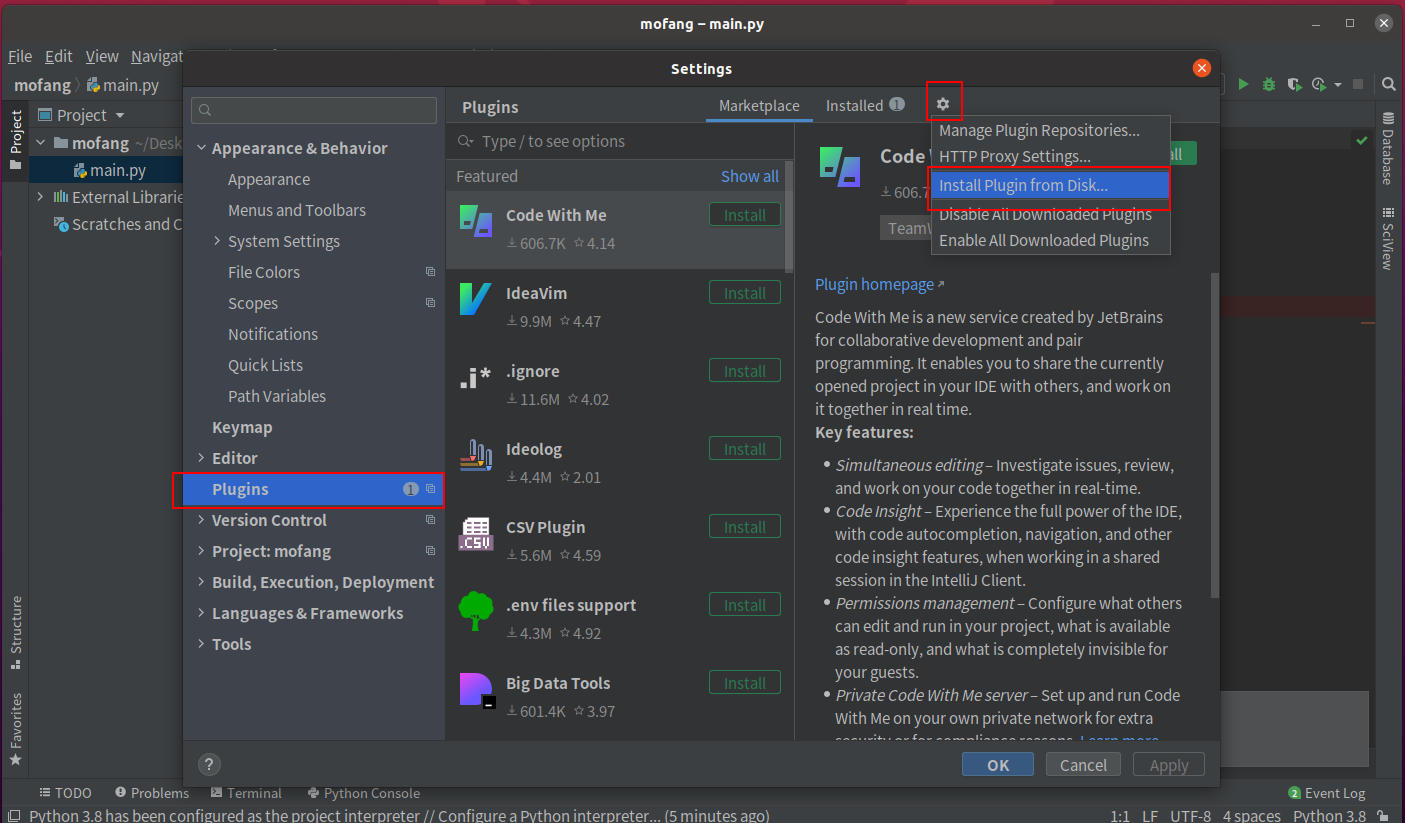
Task: Select Manage Plugin Repositories... menu item
Action: (x=1050, y=130)
